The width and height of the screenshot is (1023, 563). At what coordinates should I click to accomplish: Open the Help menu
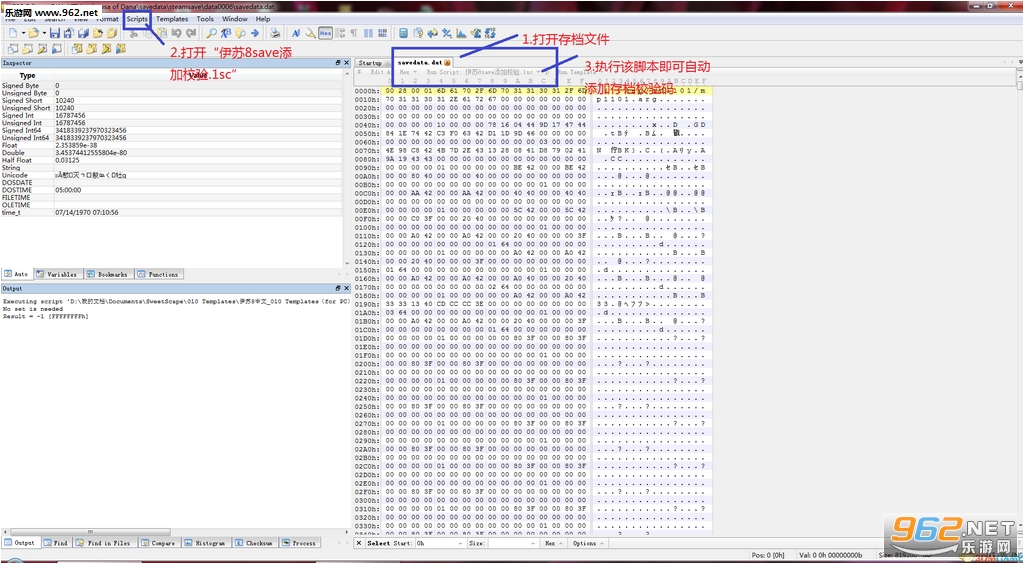tap(263, 19)
